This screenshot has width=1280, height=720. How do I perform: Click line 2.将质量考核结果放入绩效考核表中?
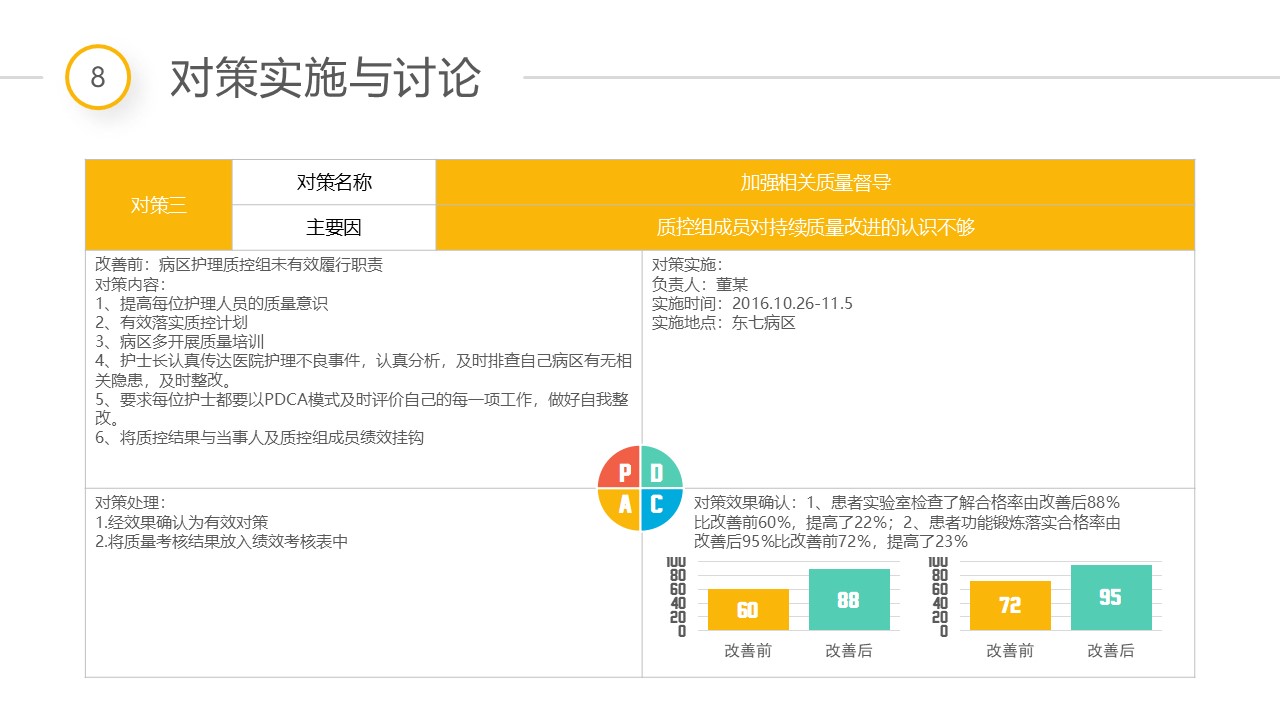[x=222, y=541]
